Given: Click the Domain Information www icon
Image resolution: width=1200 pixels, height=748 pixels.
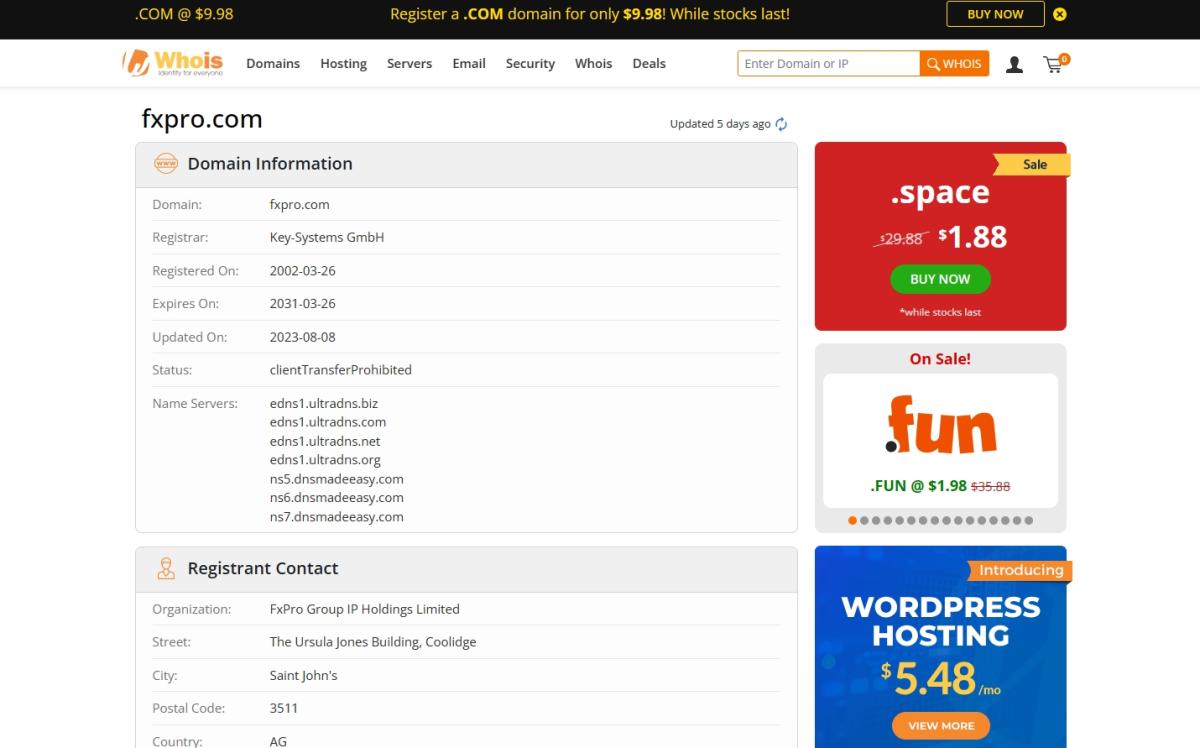Looking at the screenshot, I should coord(165,164).
